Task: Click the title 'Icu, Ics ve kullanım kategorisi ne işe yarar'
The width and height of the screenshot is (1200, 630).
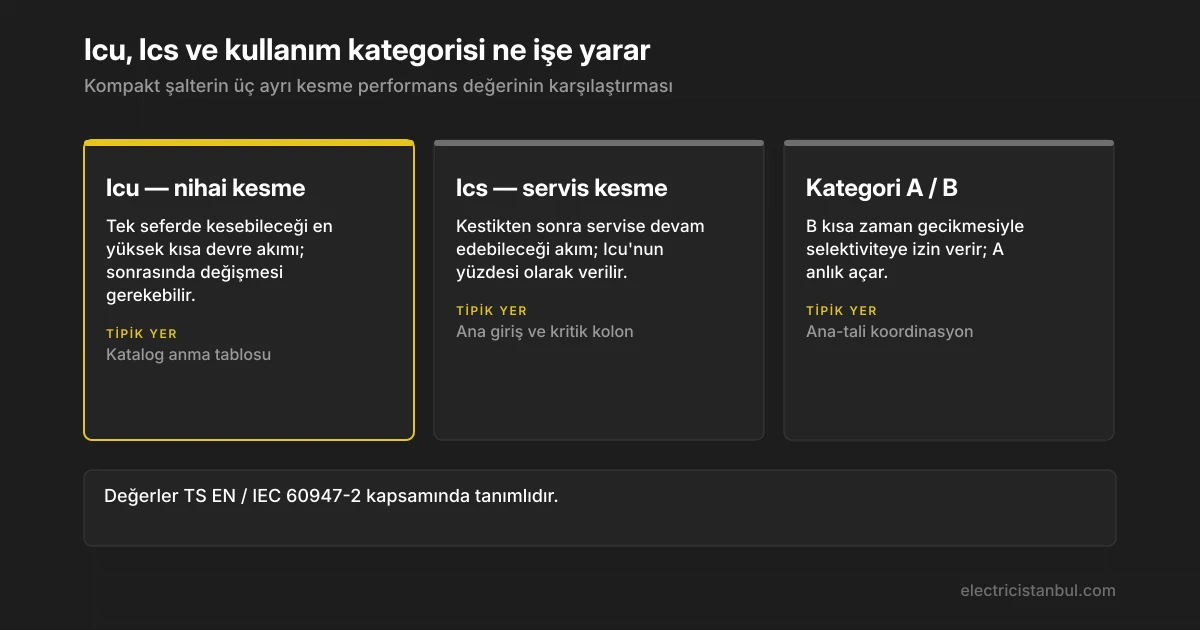Action: coord(368,50)
